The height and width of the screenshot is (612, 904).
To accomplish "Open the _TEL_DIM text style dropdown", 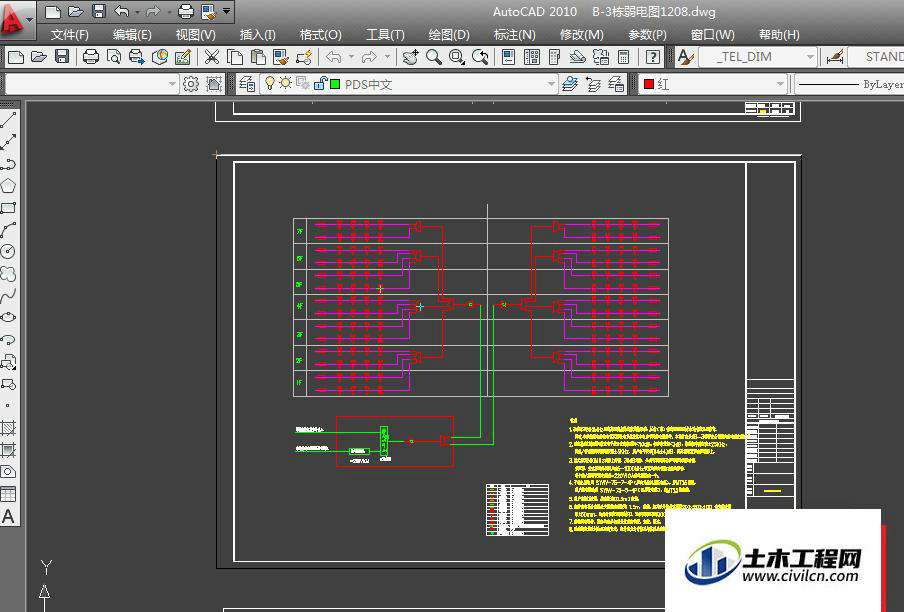I will [x=810, y=56].
